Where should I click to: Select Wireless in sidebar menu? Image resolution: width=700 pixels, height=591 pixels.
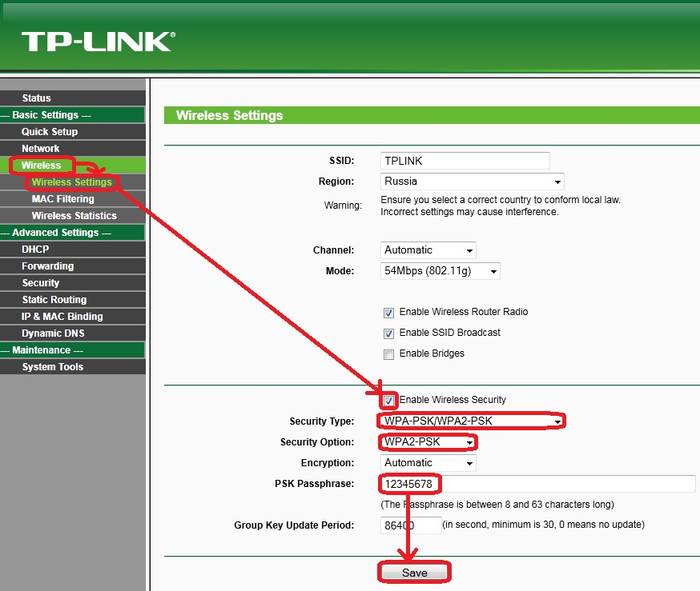41,165
